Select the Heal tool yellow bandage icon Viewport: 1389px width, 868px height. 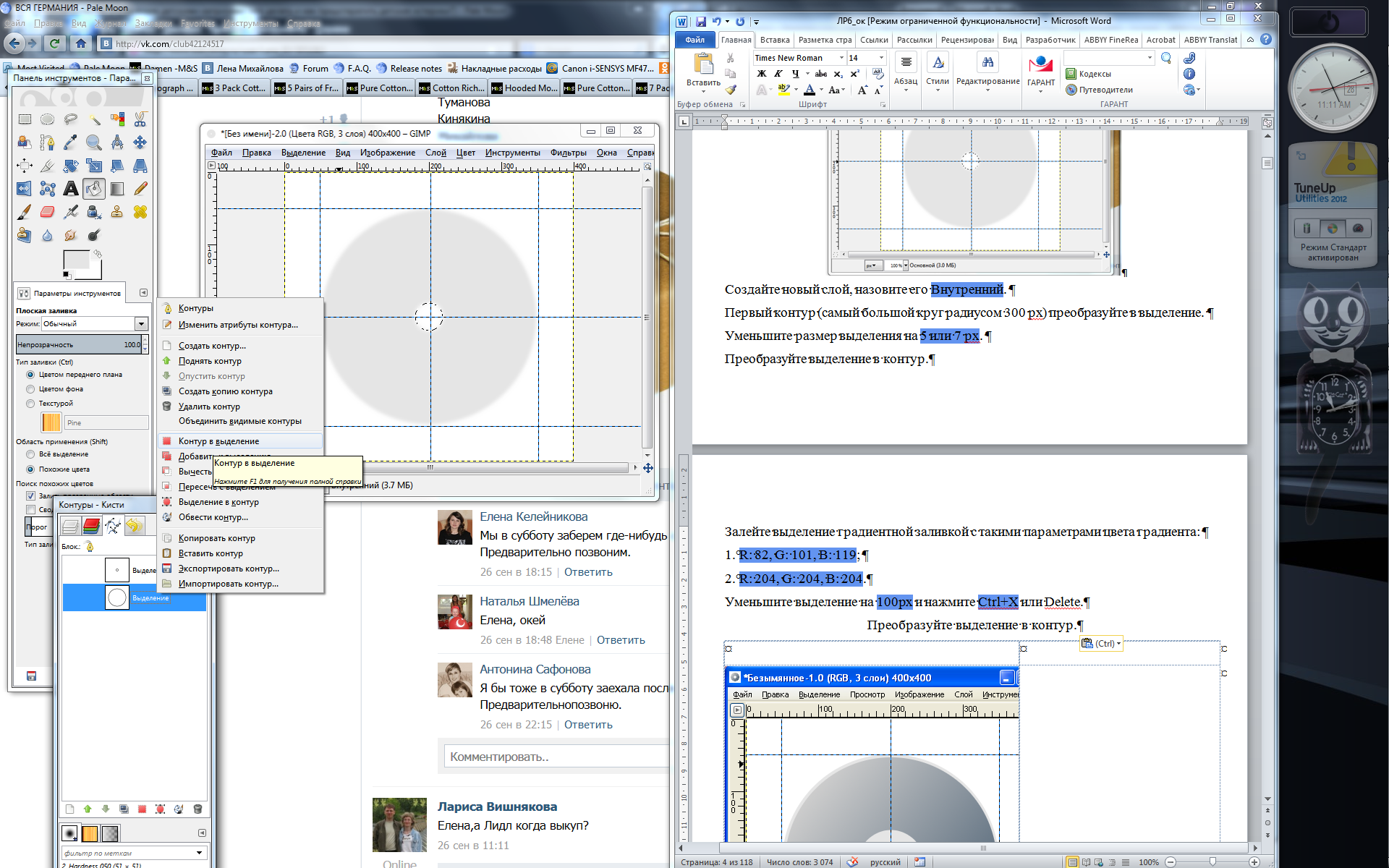coord(140,212)
